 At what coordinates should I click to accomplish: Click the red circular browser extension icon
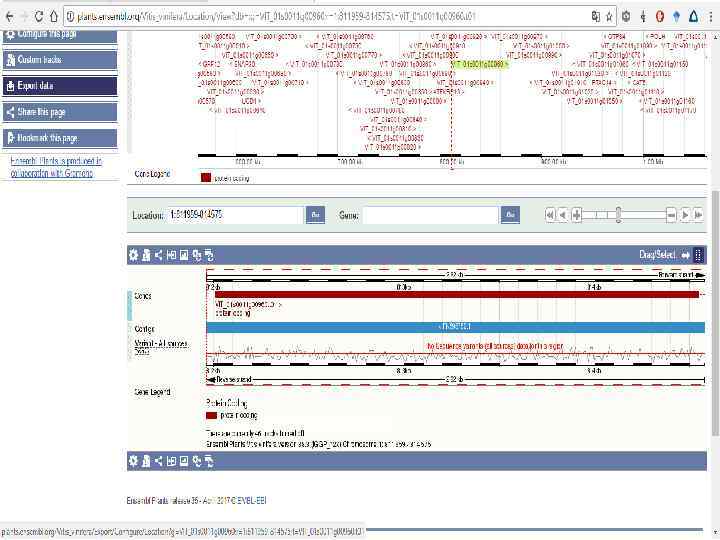[659, 17]
